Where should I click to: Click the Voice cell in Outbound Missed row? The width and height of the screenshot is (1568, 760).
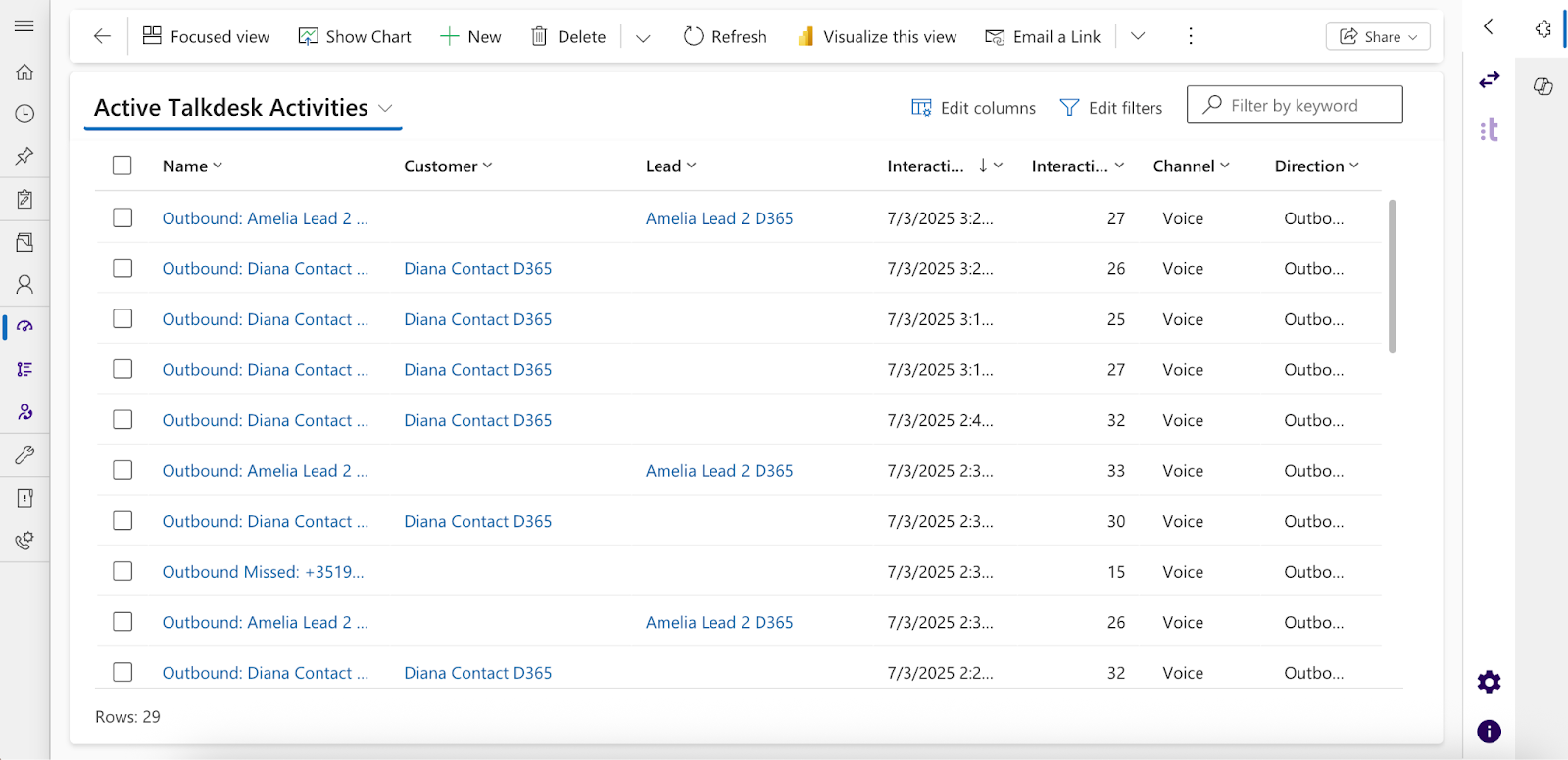tap(1183, 572)
